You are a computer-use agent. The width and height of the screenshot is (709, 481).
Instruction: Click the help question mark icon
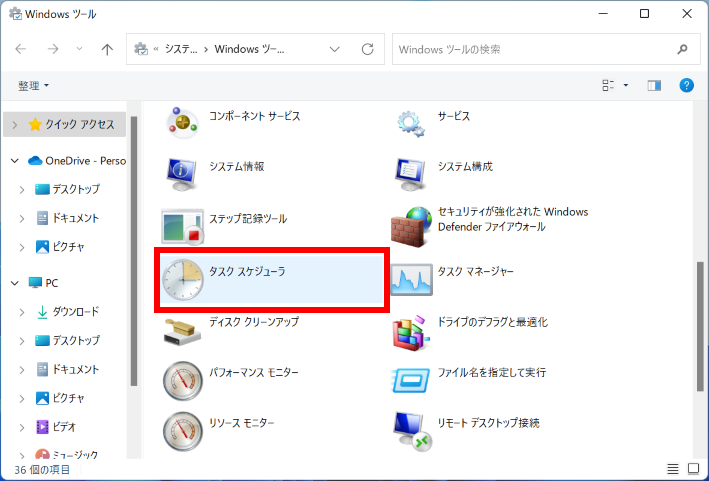[x=686, y=85]
